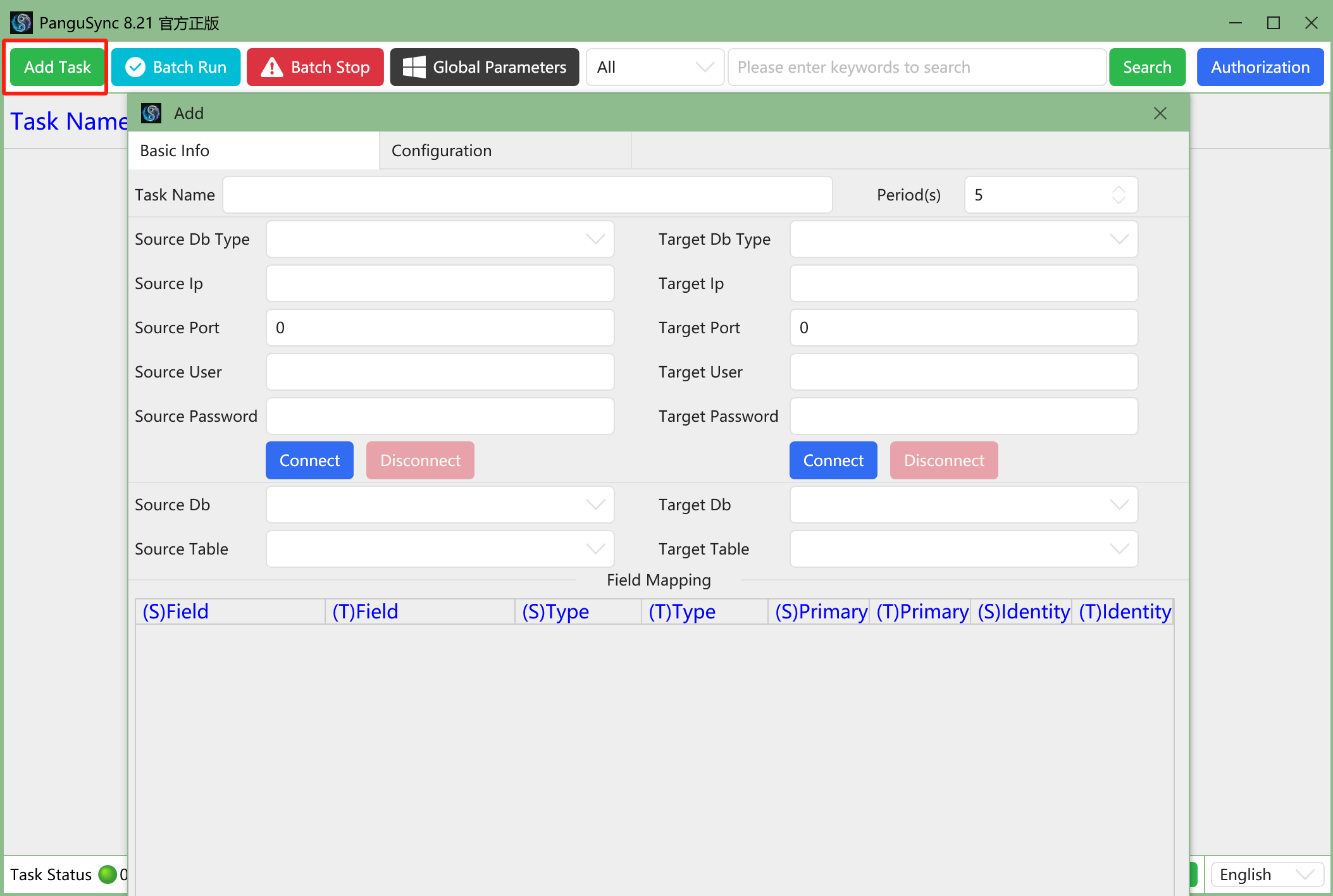The width and height of the screenshot is (1333, 896).
Task: Click the (S)Field column header
Action: click(x=230, y=611)
